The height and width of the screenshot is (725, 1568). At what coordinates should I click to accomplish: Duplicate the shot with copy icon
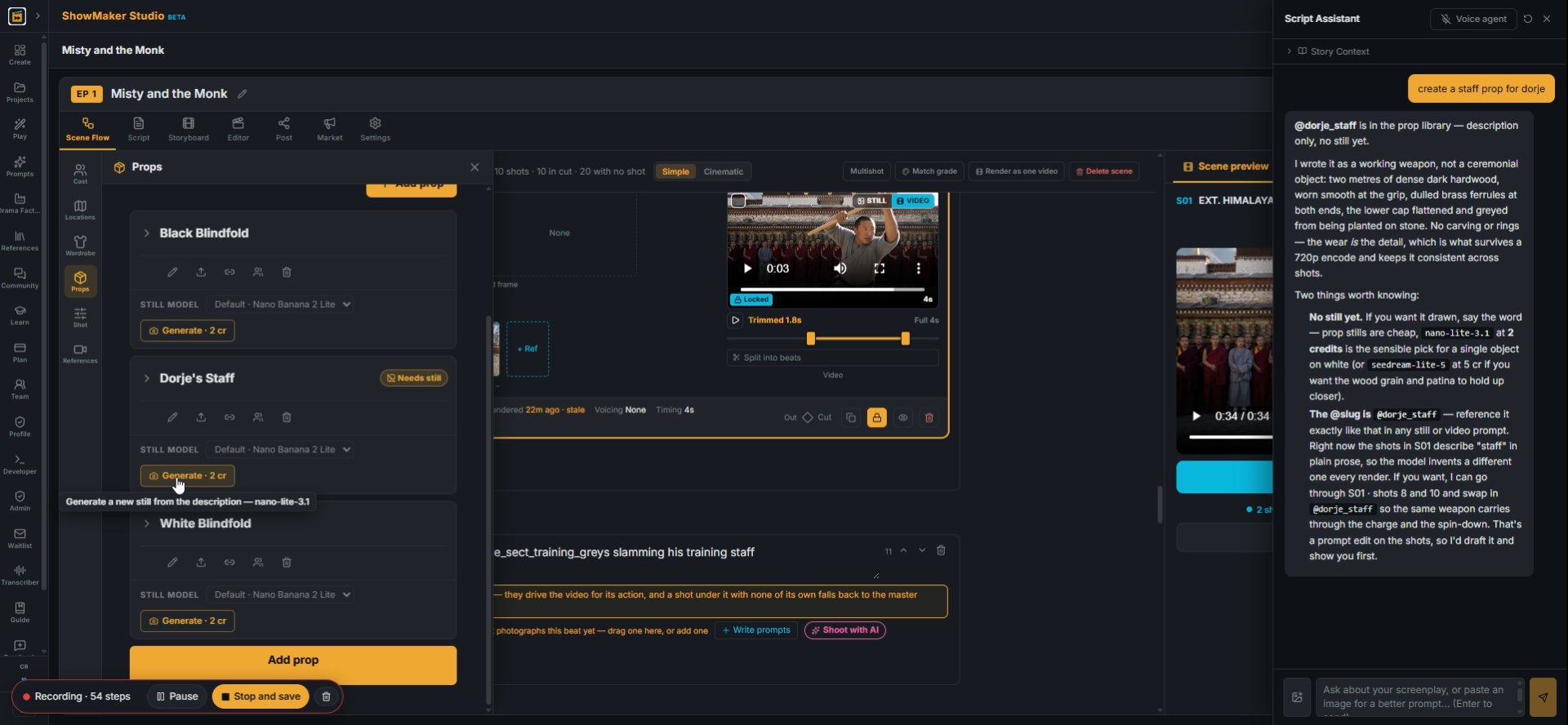coord(851,418)
